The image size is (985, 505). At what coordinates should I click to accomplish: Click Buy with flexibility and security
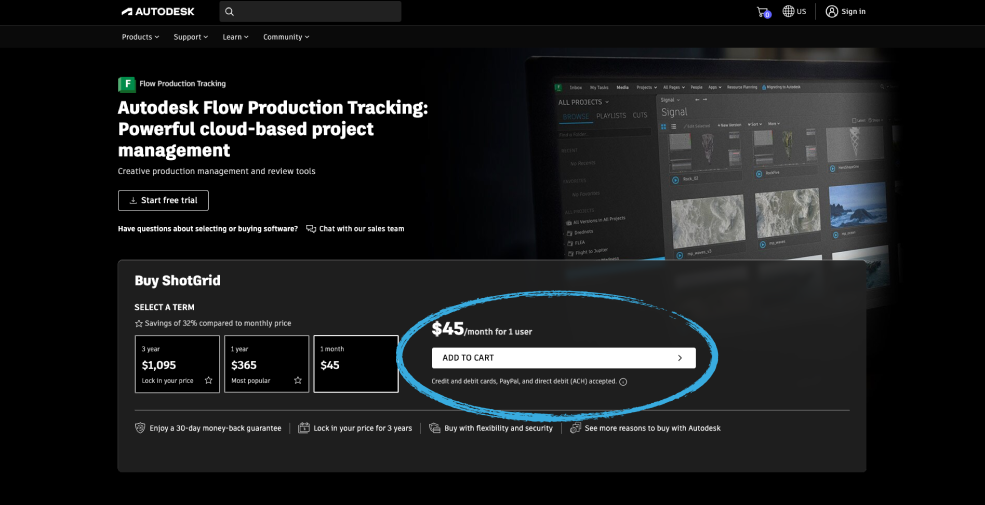click(x=491, y=428)
